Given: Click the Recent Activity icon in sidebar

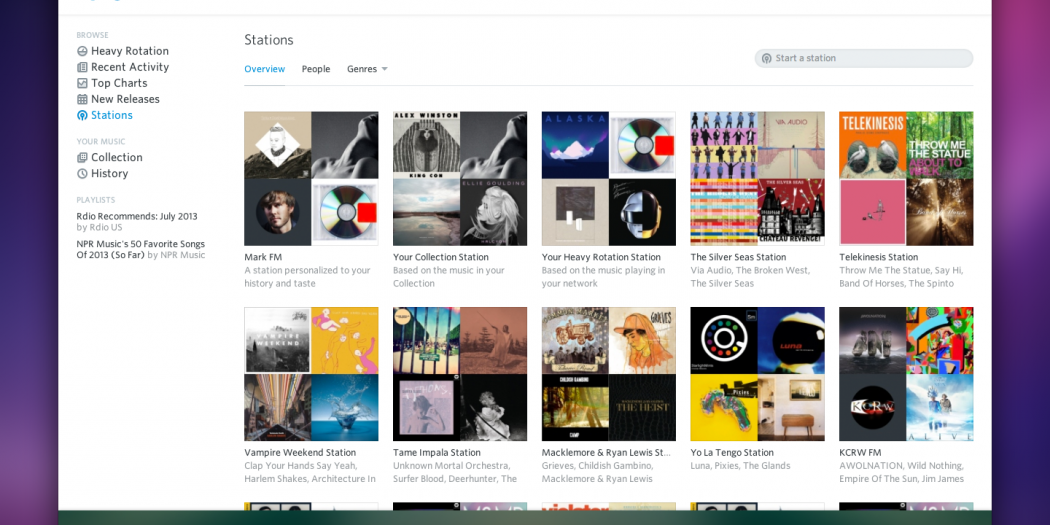Looking at the screenshot, I should coord(82,67).
